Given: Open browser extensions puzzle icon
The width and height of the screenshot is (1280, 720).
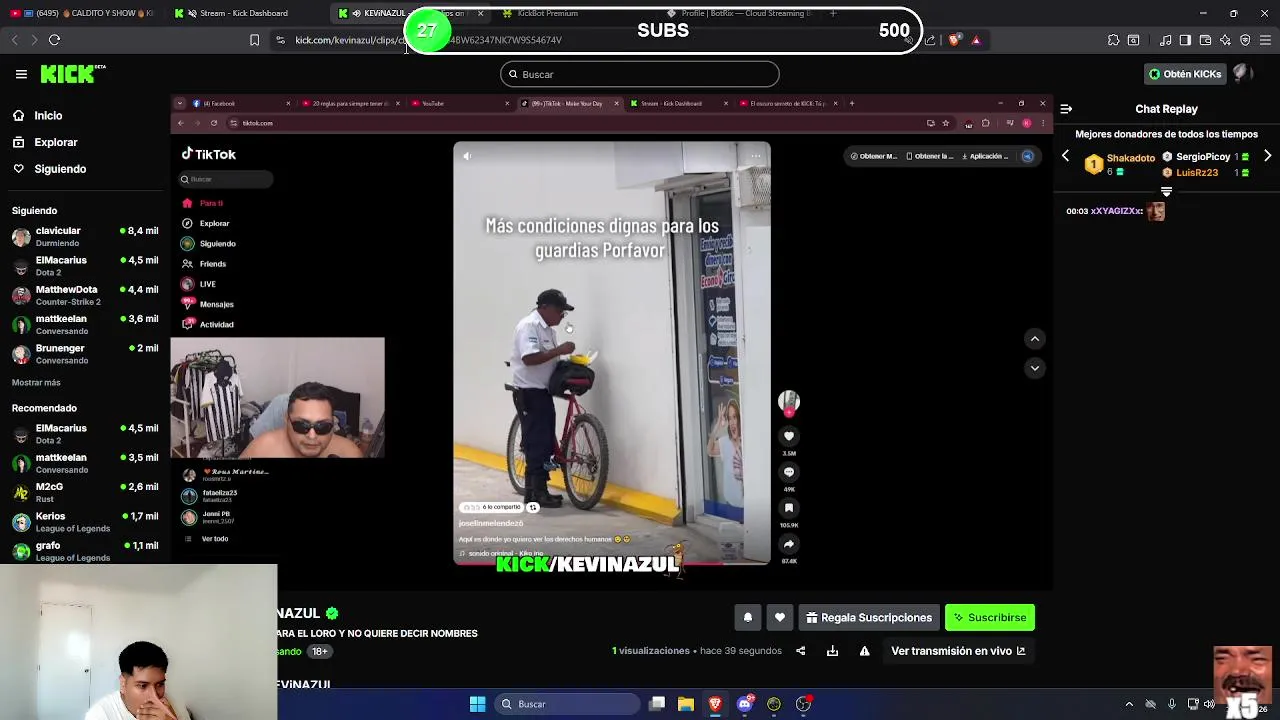Looking at the screenshot, I should coord(1113,40).
